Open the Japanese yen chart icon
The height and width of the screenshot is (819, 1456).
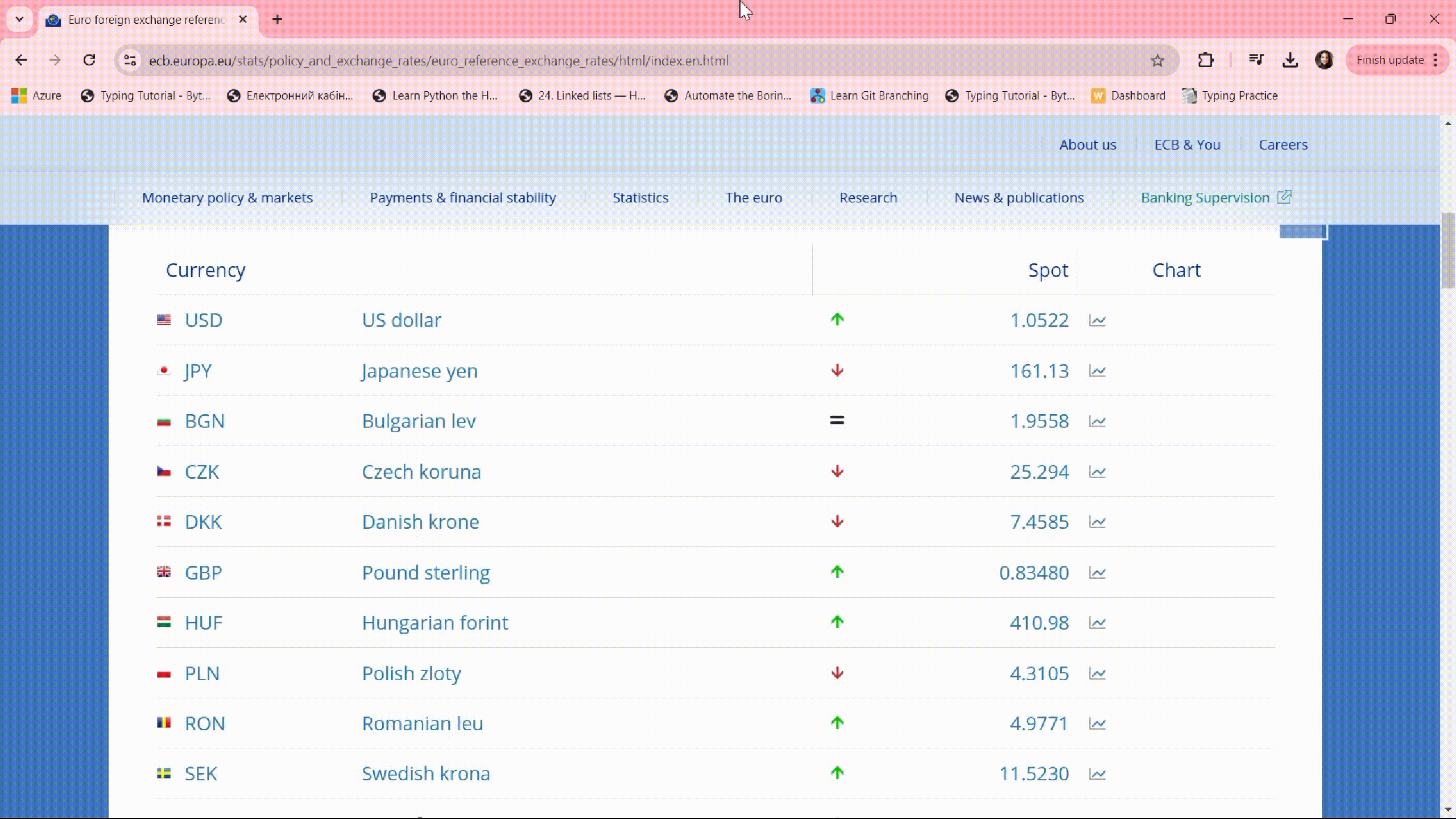click(1097, 371)
